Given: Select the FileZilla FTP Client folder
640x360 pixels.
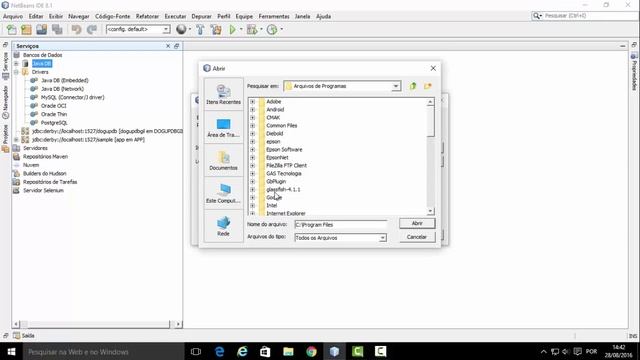Looking at the screenshot, I should click(x=287, y=165).
